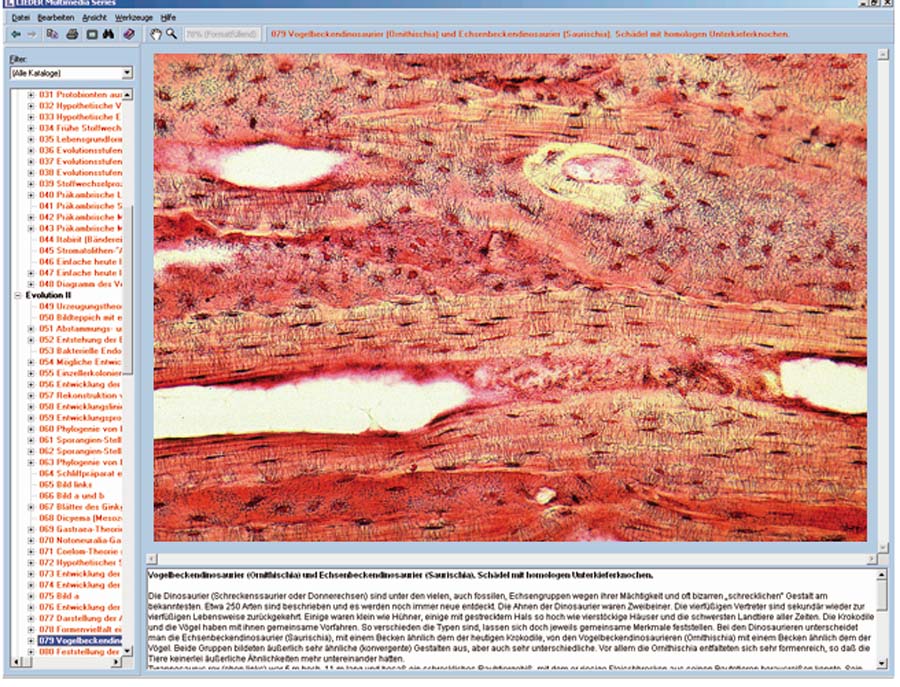The height and width of the screenshot is (687, 900).
Task: Select tree entry 064 Schliffpräparat
Action: (80, 473)
